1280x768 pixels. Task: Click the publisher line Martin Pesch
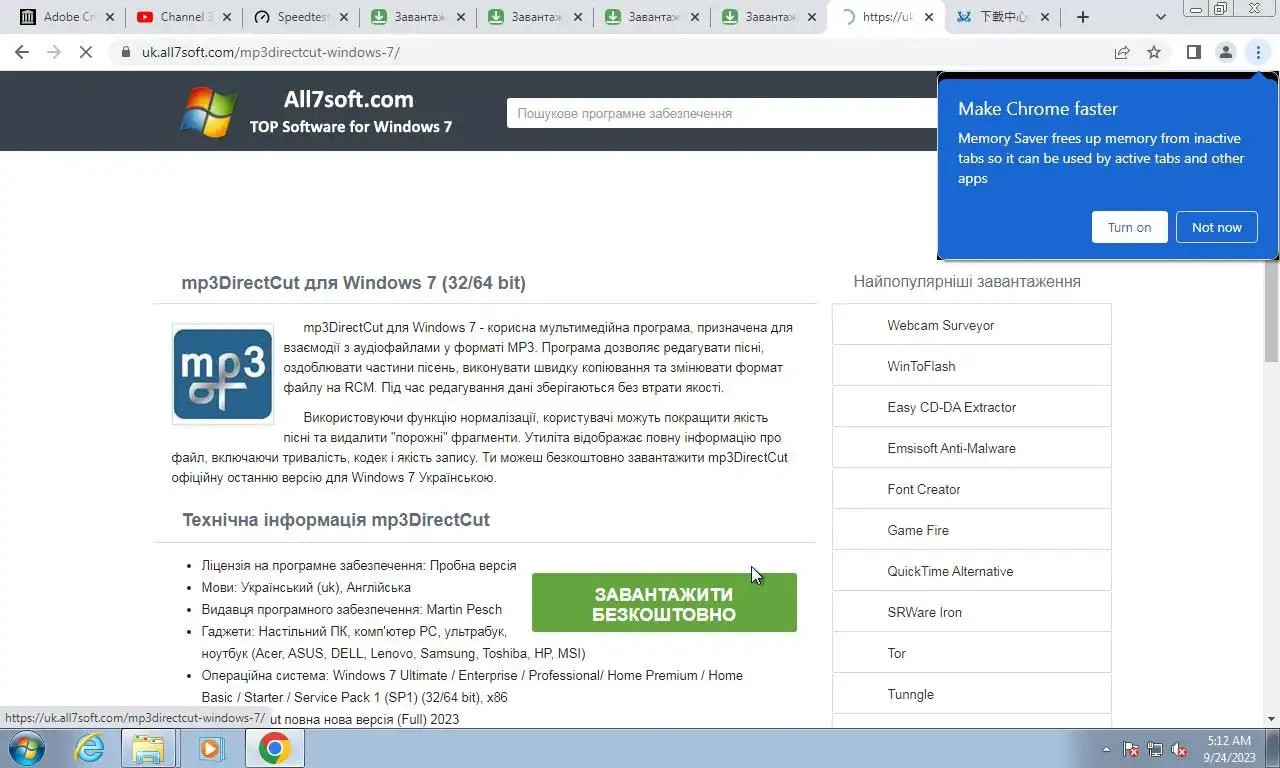point(352,609)
